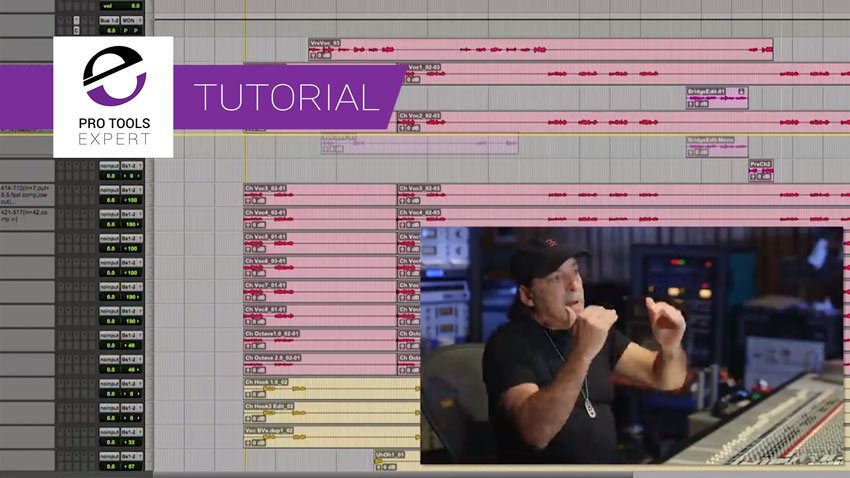850x478 pixels.
Task: Click the clip gain icon on Ch Voc4_02-01 clip
Action: [248, 225]
